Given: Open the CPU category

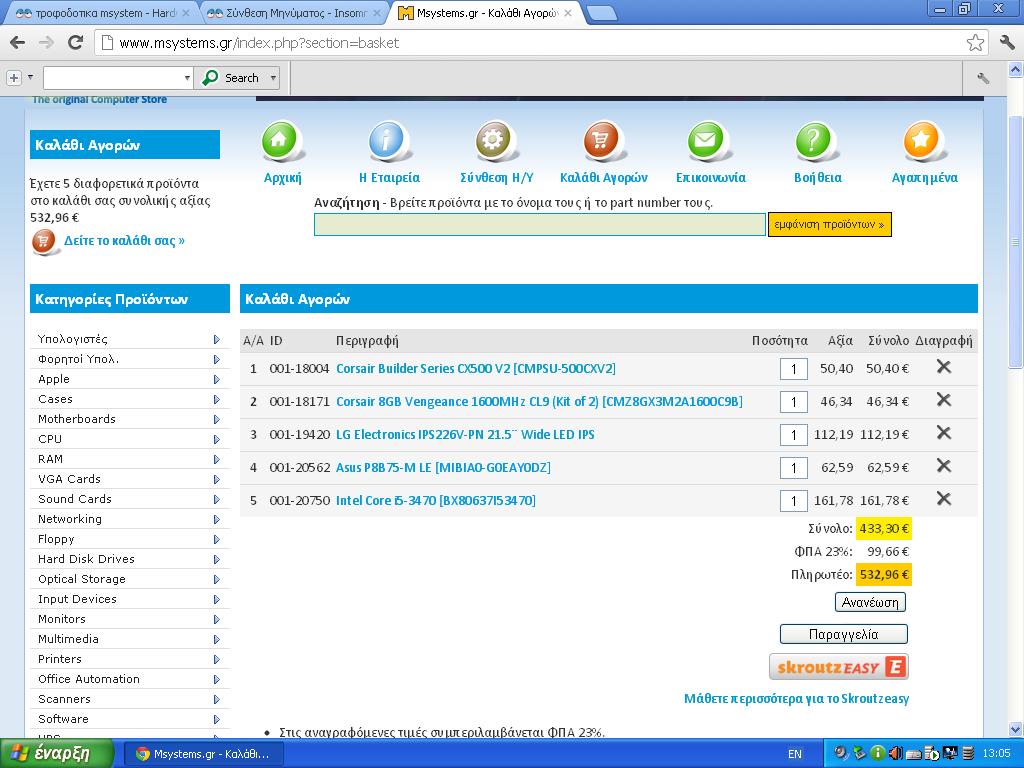Looking at the screenshot, I should coord(50,439).
